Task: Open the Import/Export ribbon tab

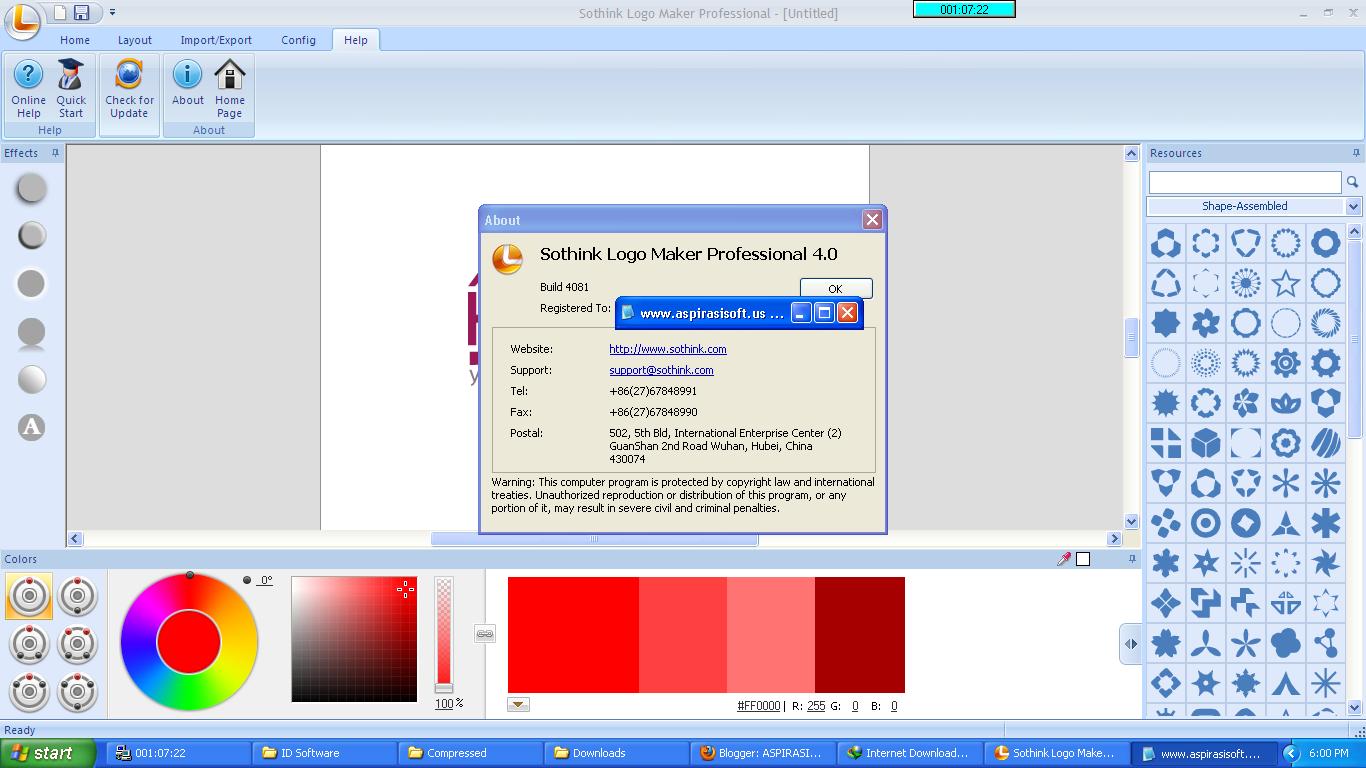Action: click(216, 40)
